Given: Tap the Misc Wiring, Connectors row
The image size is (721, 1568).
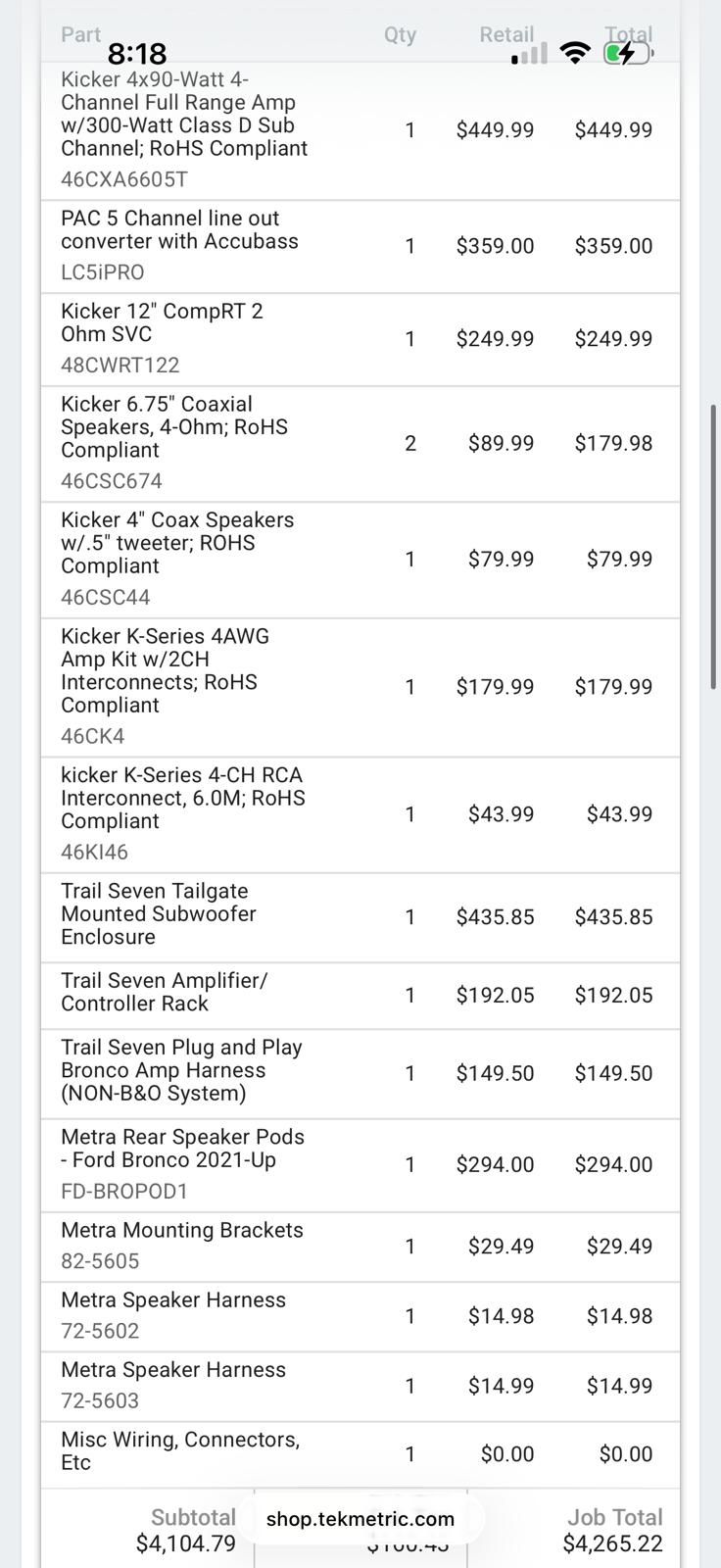Looking at the screenshot, I should 360,1454.
